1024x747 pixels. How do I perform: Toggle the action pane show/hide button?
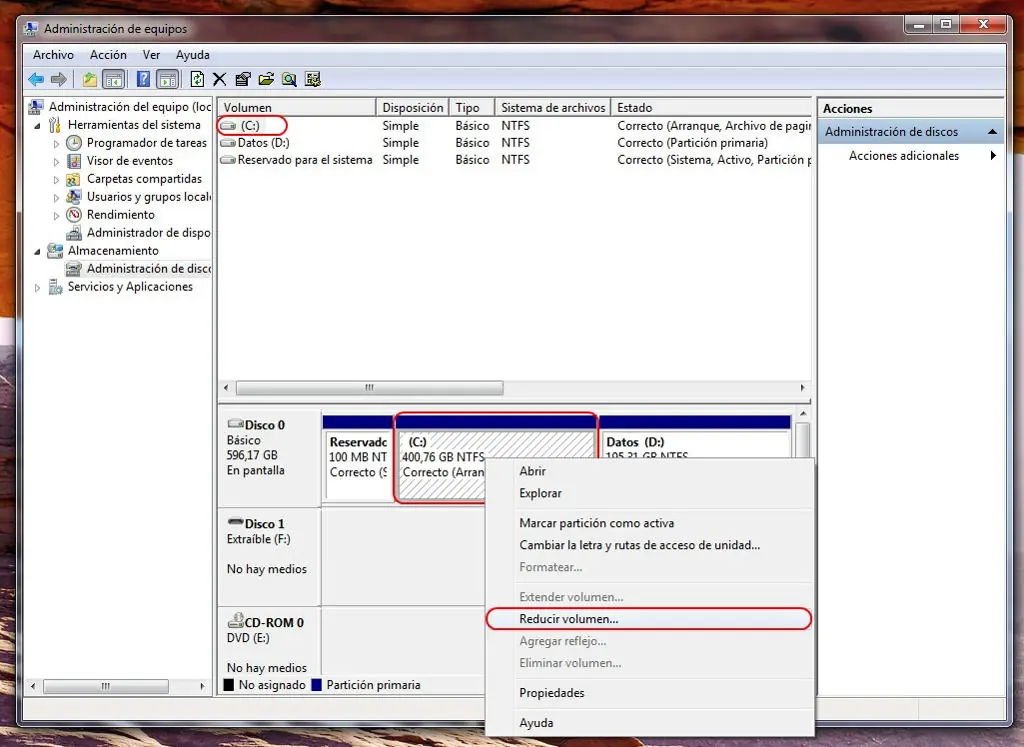click(x=167, y=80)
